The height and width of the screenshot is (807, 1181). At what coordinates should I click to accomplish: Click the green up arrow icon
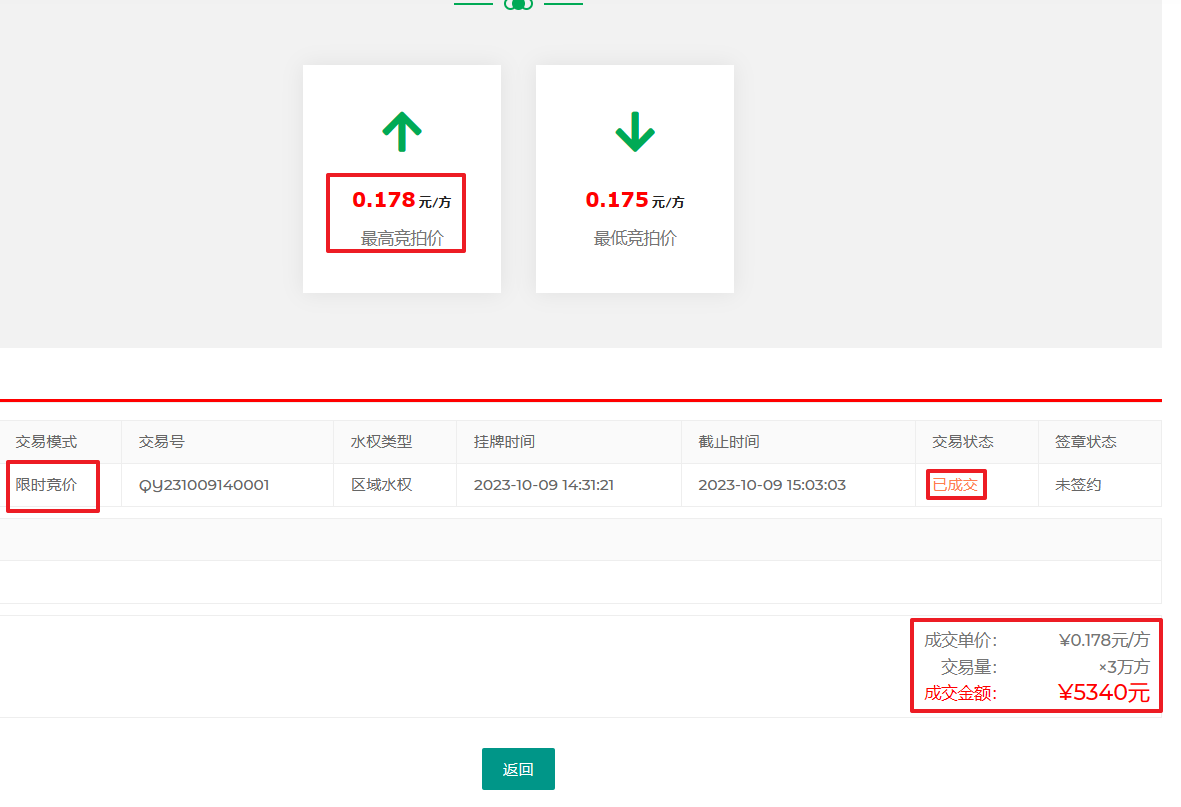point(402,131)
